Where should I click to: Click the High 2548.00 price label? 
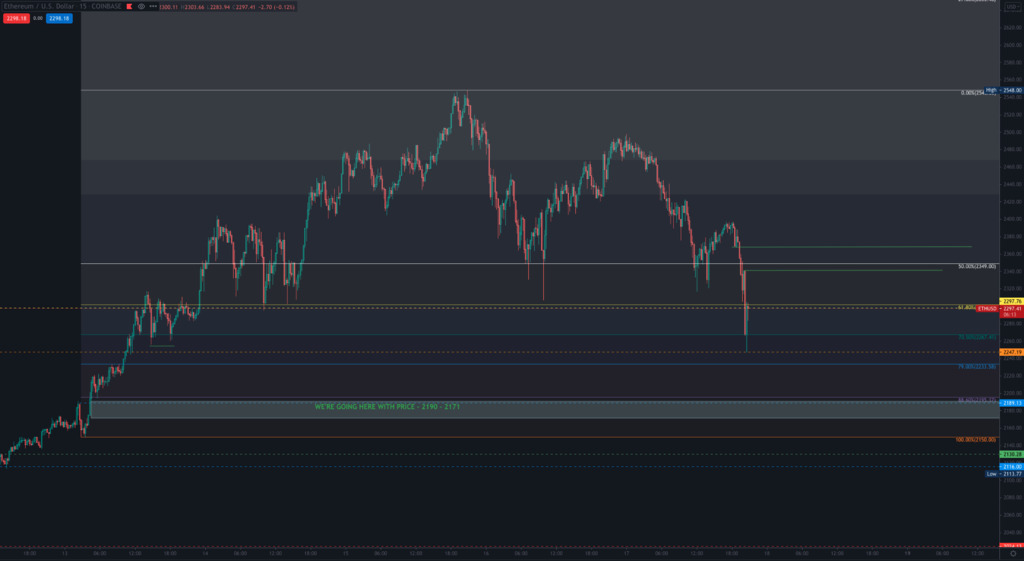coord(1007,90)
